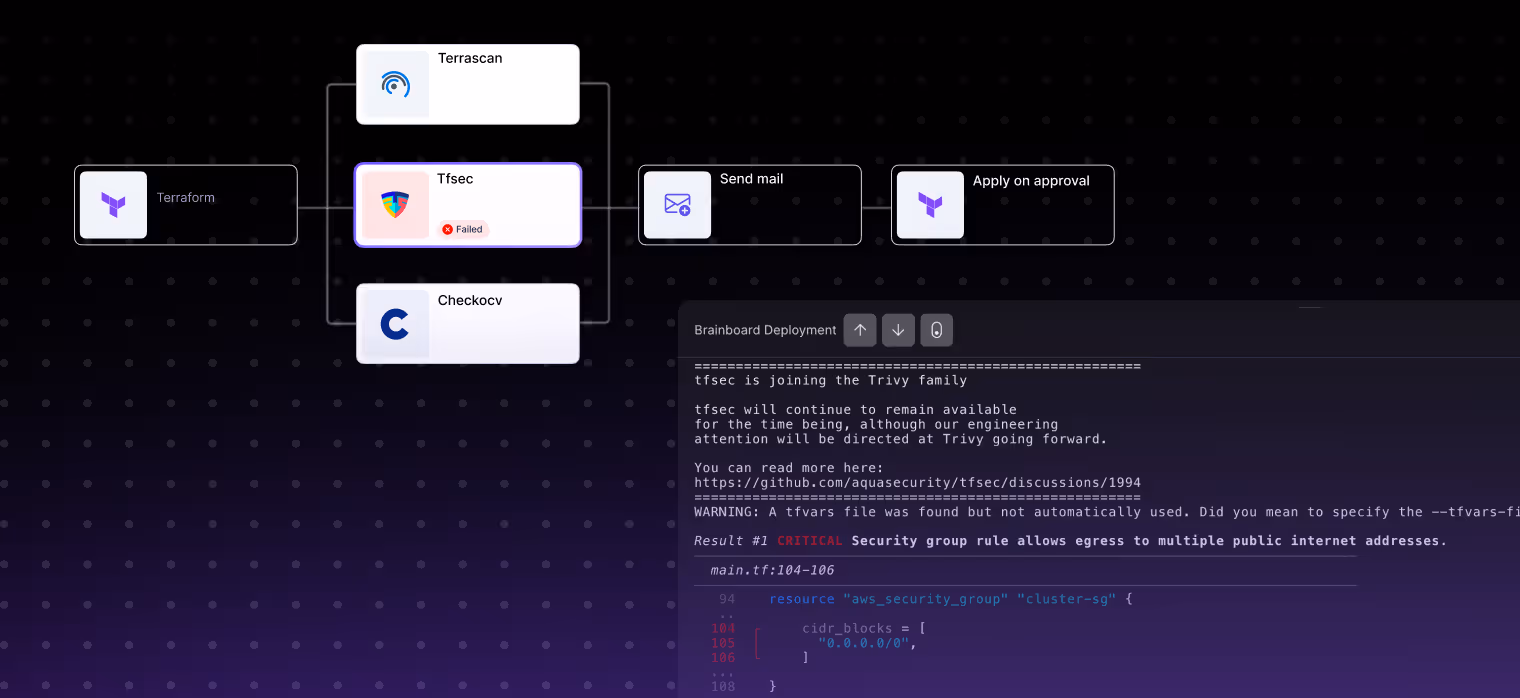Click the Apply on approval Terraform icon
Viewport: 1520px width, 698px height.
930,205
